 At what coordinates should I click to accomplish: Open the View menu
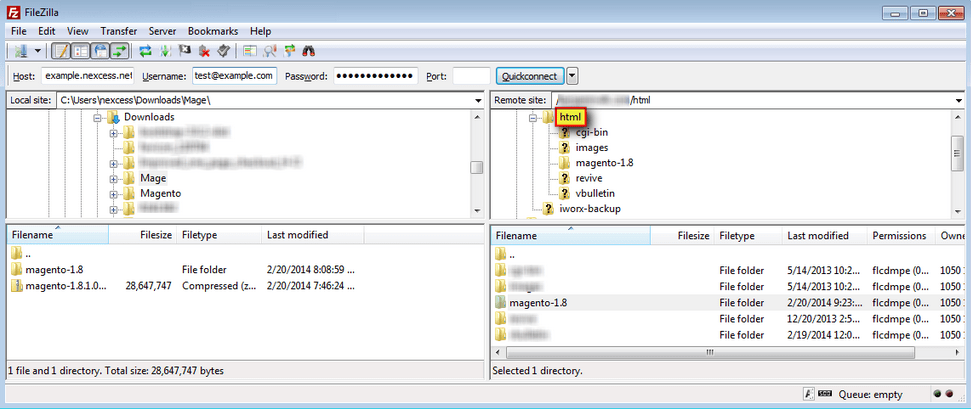[x=77, y=31]
